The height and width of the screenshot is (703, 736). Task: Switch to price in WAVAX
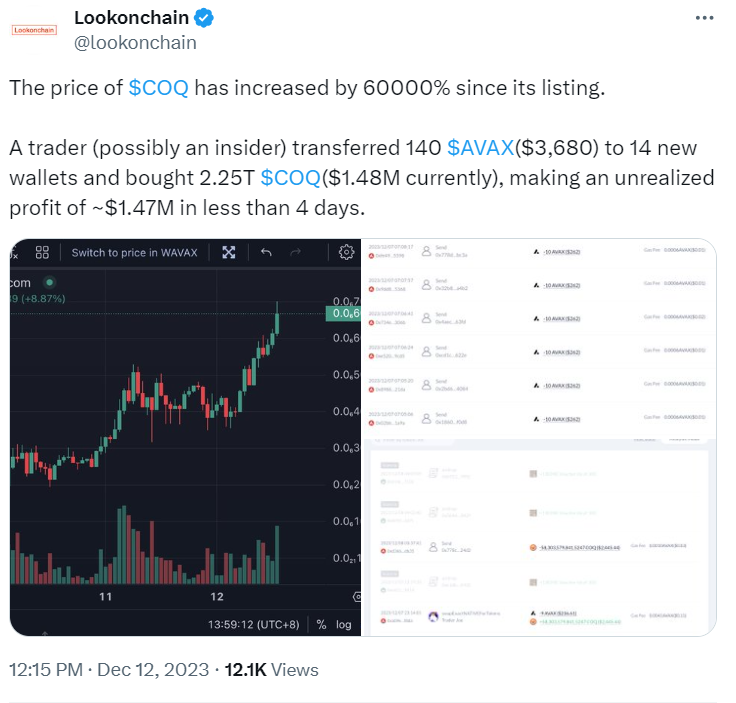point(134,252)
